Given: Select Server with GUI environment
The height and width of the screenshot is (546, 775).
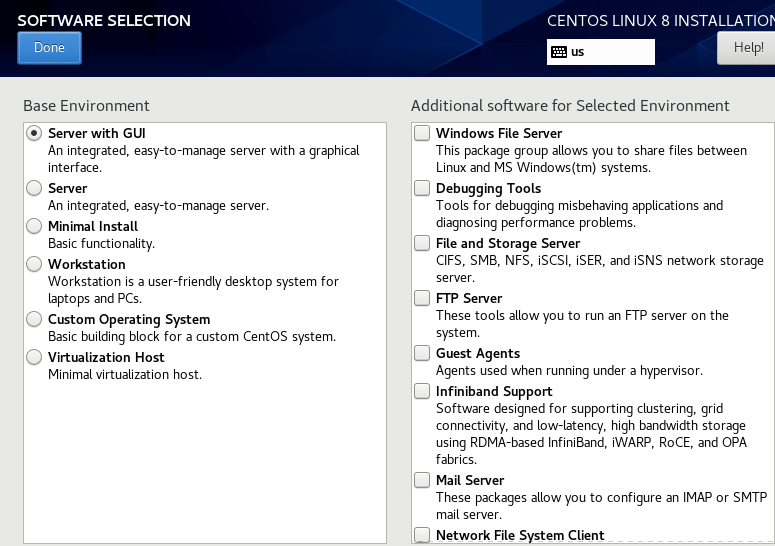Looking at the screenshot, I should [35, 133].
